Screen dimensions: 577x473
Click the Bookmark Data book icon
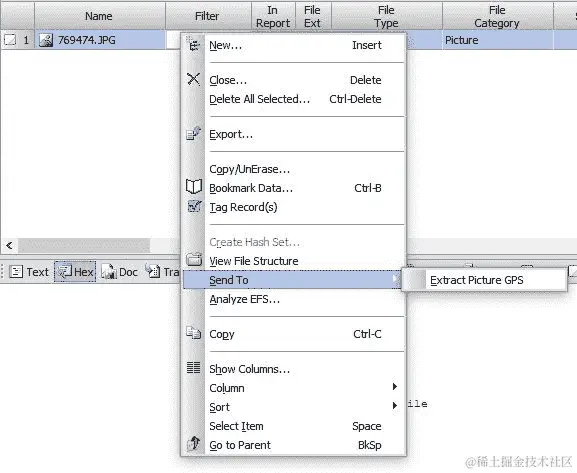194,187
